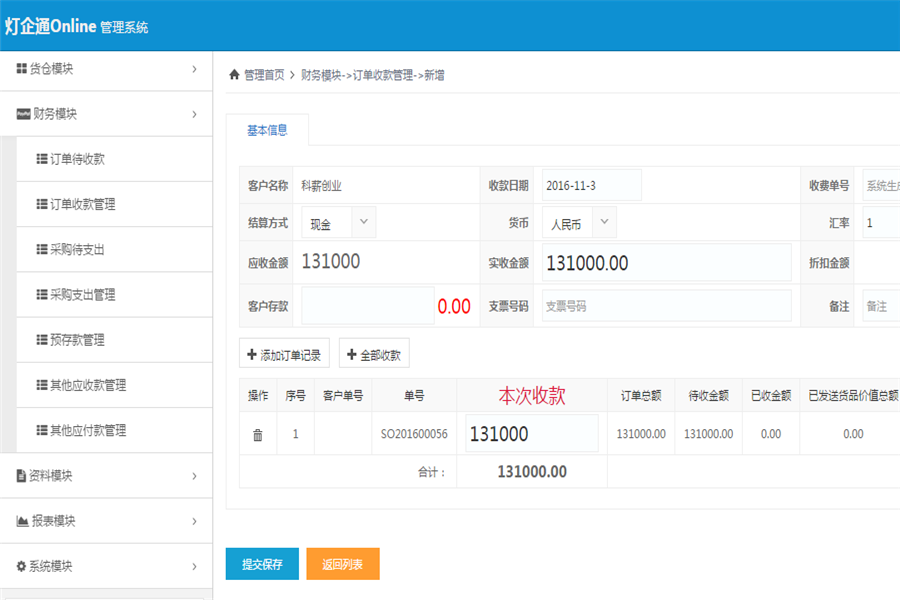
Task: Click the 报表模块 chart icon
Action: [x=22, y=521]
